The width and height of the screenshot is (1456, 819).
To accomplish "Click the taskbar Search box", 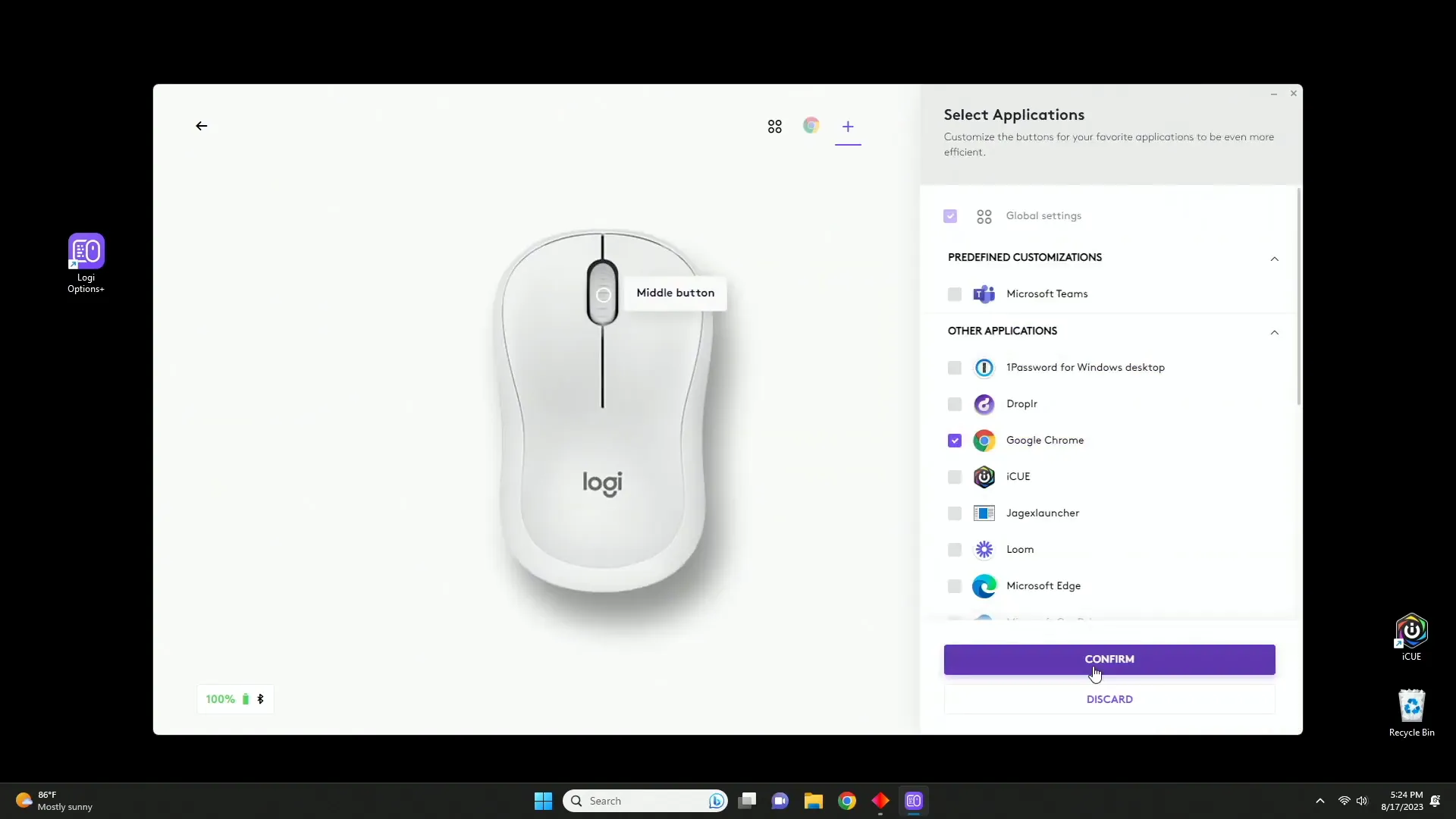I will tap(645, 801).
